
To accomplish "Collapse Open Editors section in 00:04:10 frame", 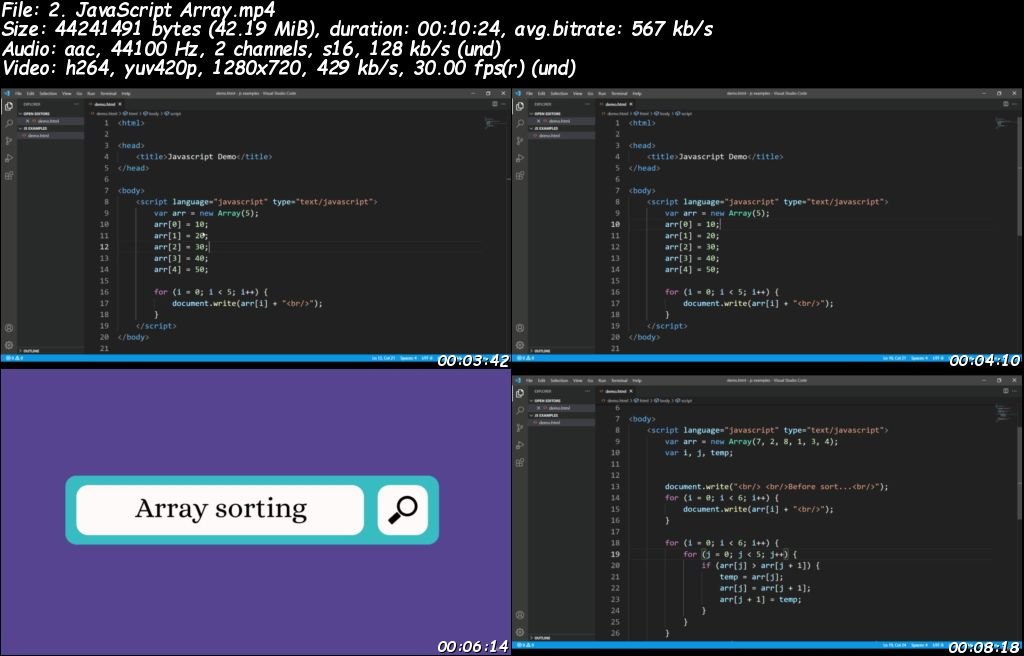I will 545,114.
